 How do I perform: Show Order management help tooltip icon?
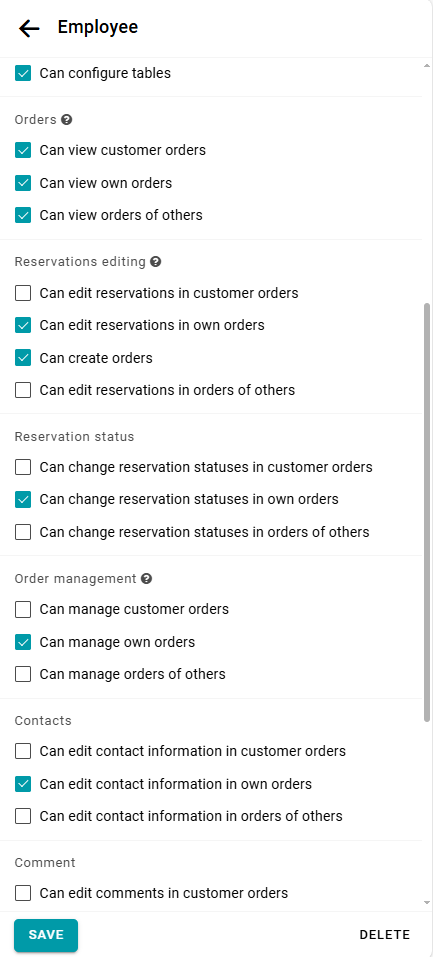[146, 579]
